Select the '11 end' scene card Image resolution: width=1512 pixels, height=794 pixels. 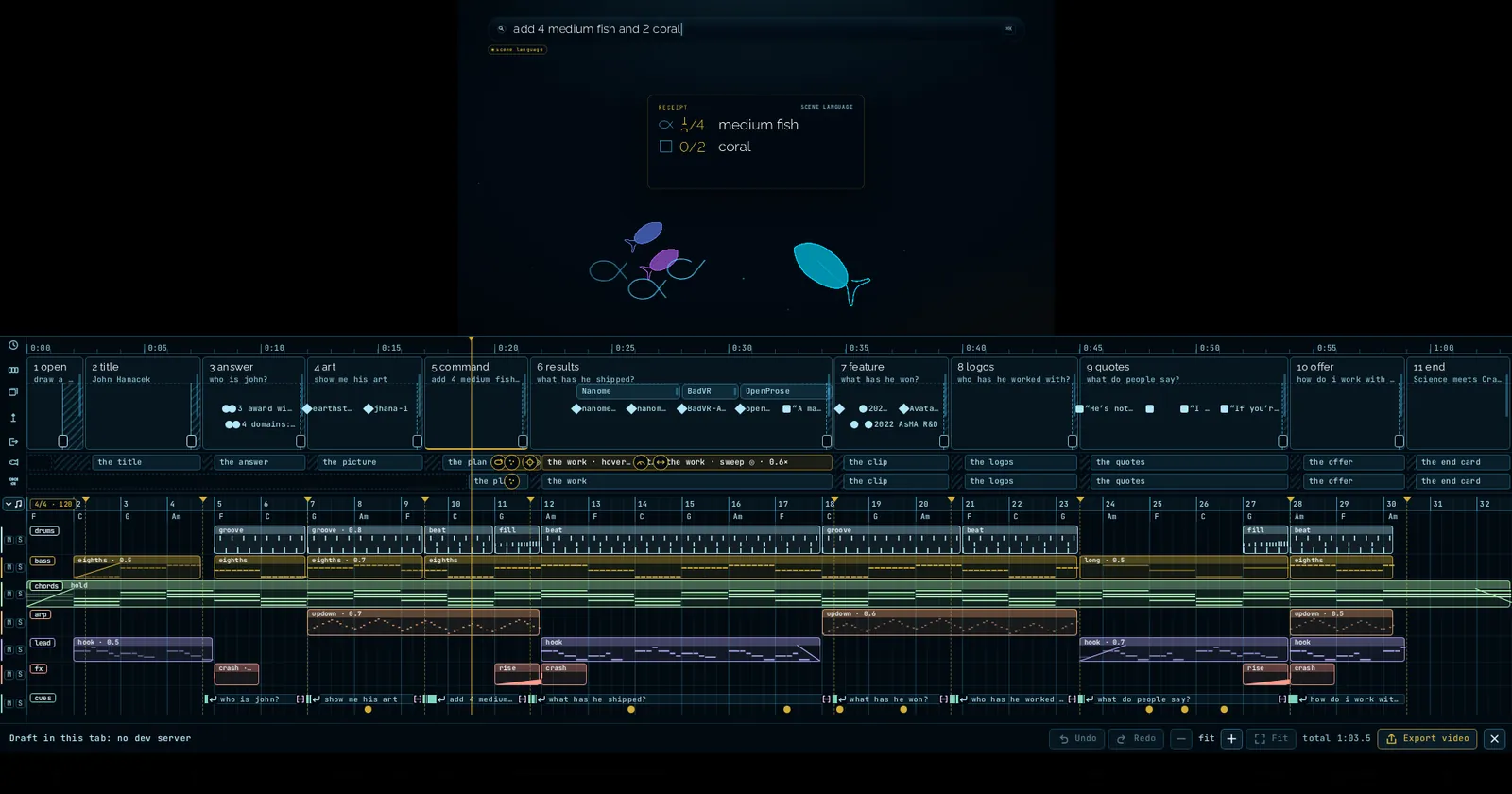(x=1458, y=403)
